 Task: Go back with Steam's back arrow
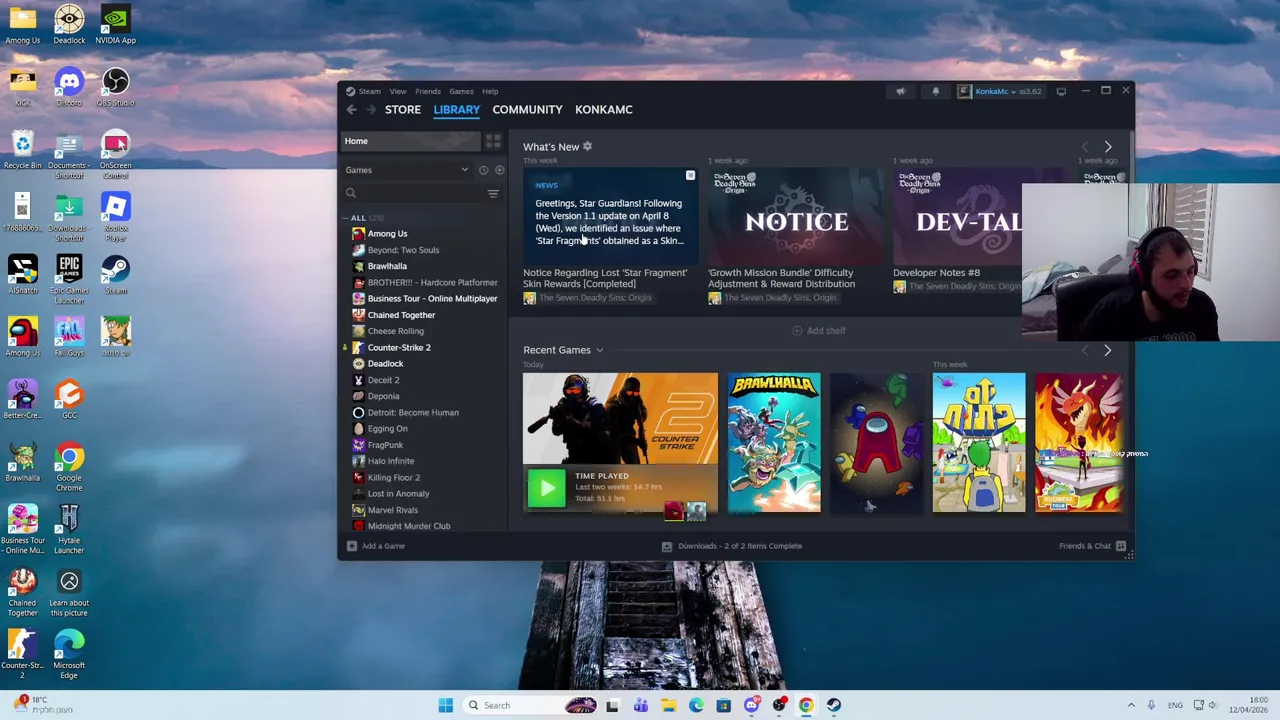click(x=351, y=110)
